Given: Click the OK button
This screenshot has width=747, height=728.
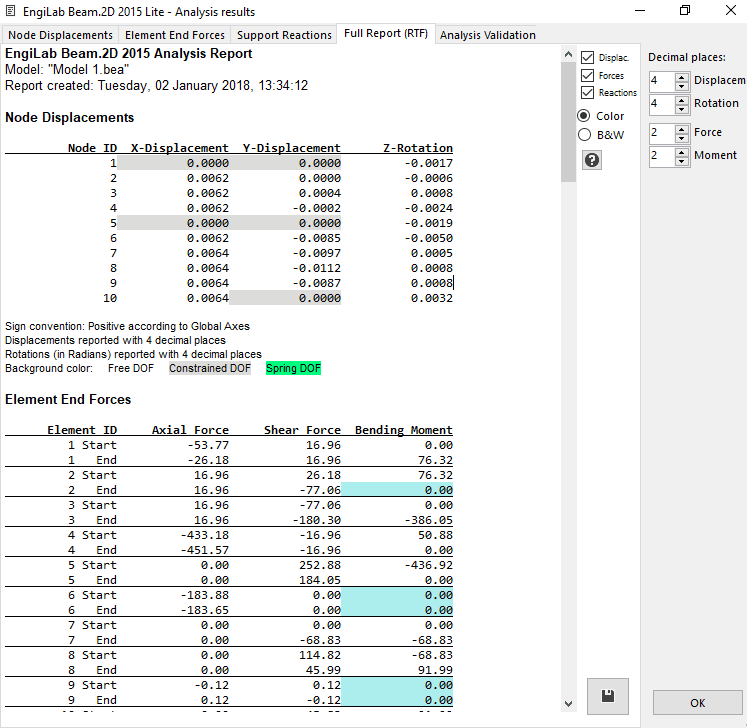Looking at the screenshot, I should [x=697, y=703].
